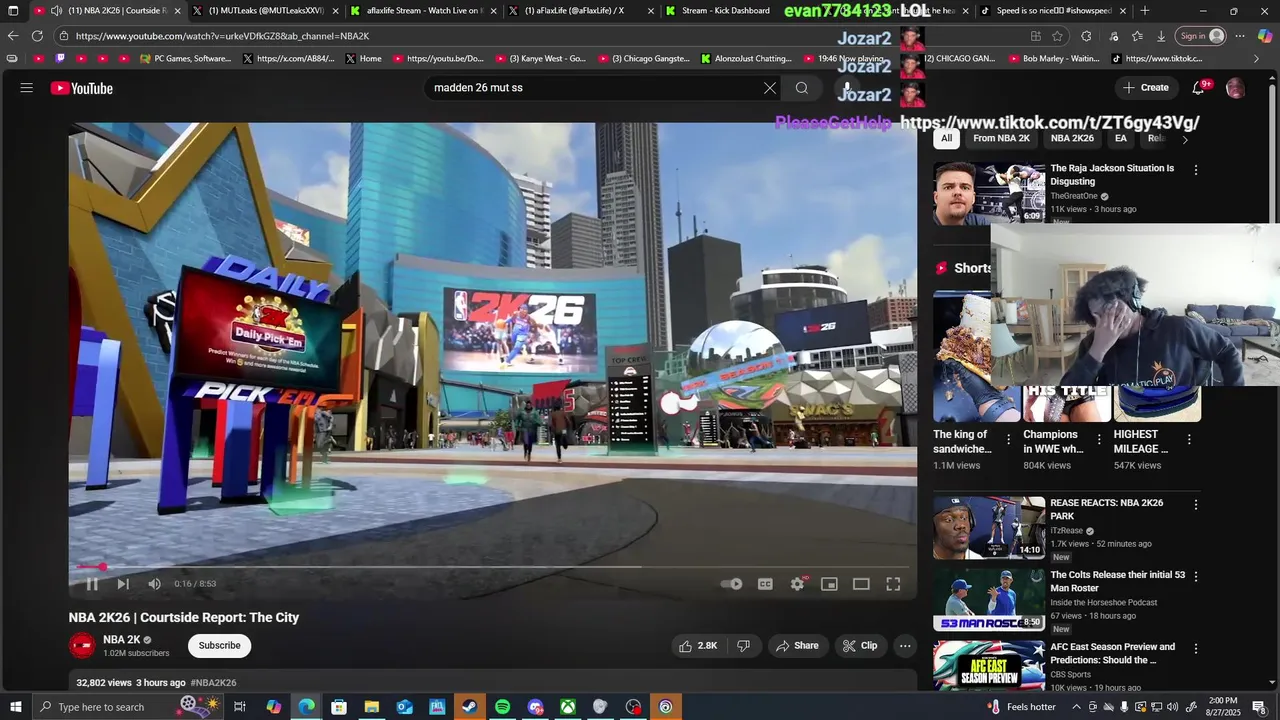
Task: Pause the video playback
Action: (x=92, y=584)
